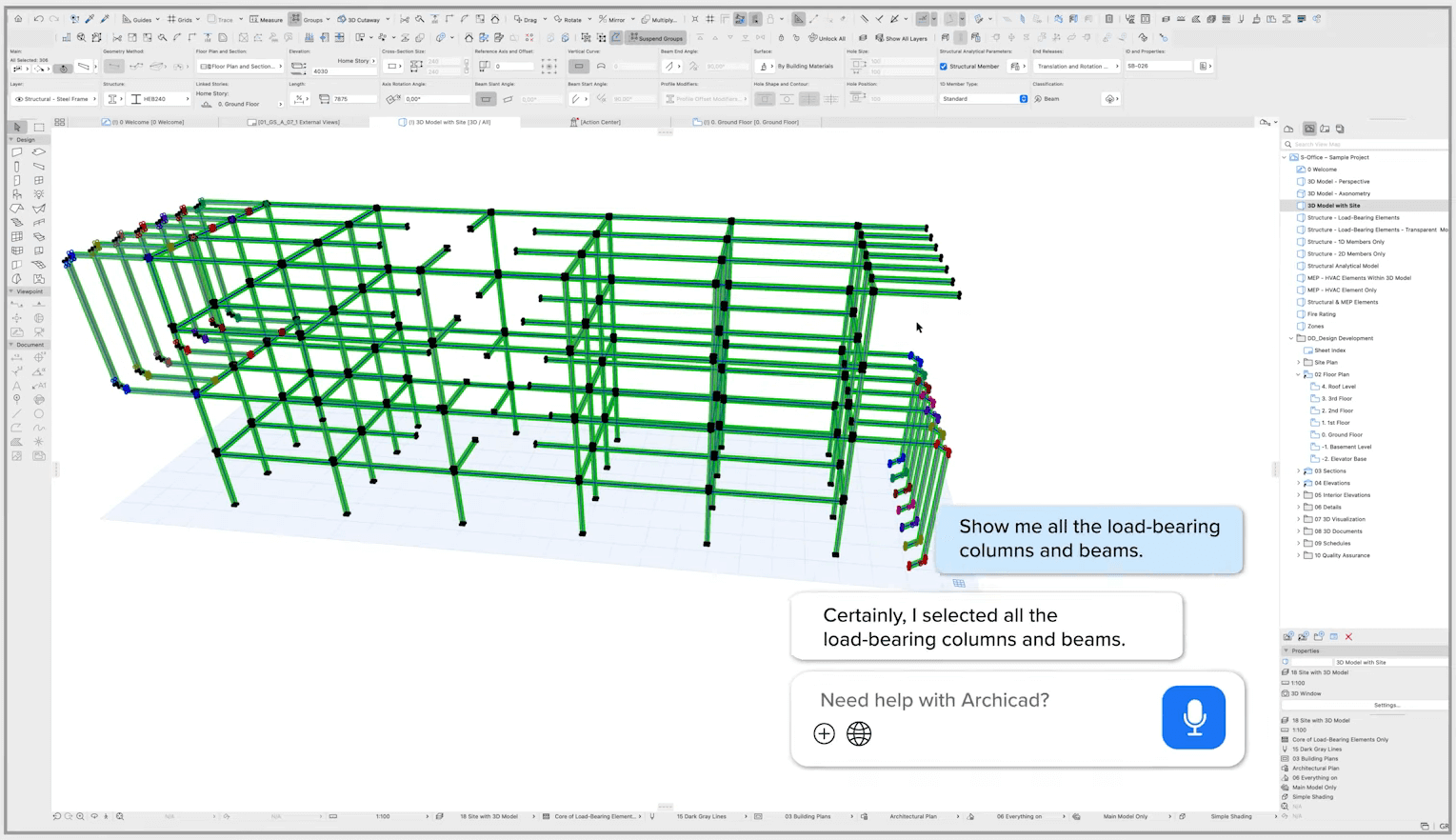
Task: Open the Guides dropdown
Action: [141, 19]
